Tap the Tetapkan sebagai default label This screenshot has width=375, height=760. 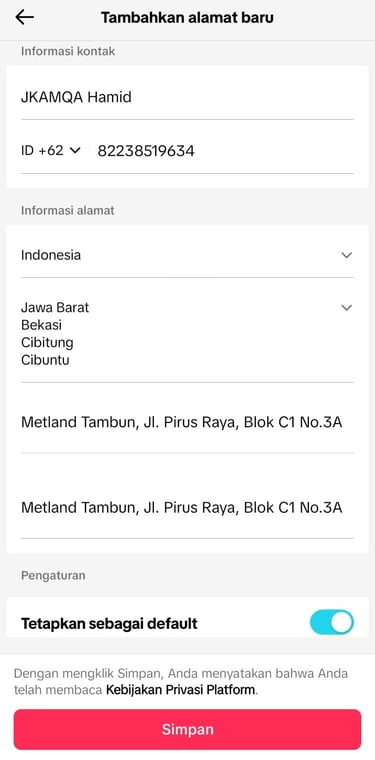tap(109, 623)
